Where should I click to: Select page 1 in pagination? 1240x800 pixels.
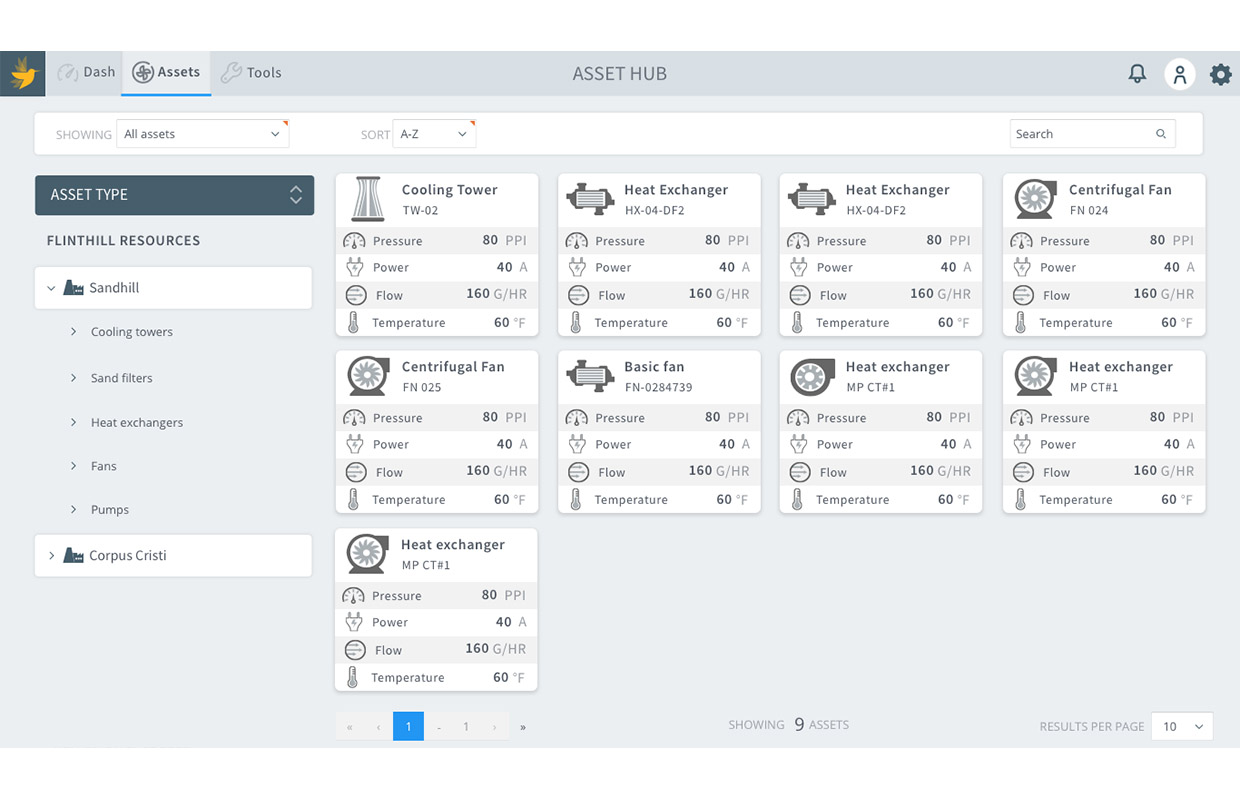408,727
